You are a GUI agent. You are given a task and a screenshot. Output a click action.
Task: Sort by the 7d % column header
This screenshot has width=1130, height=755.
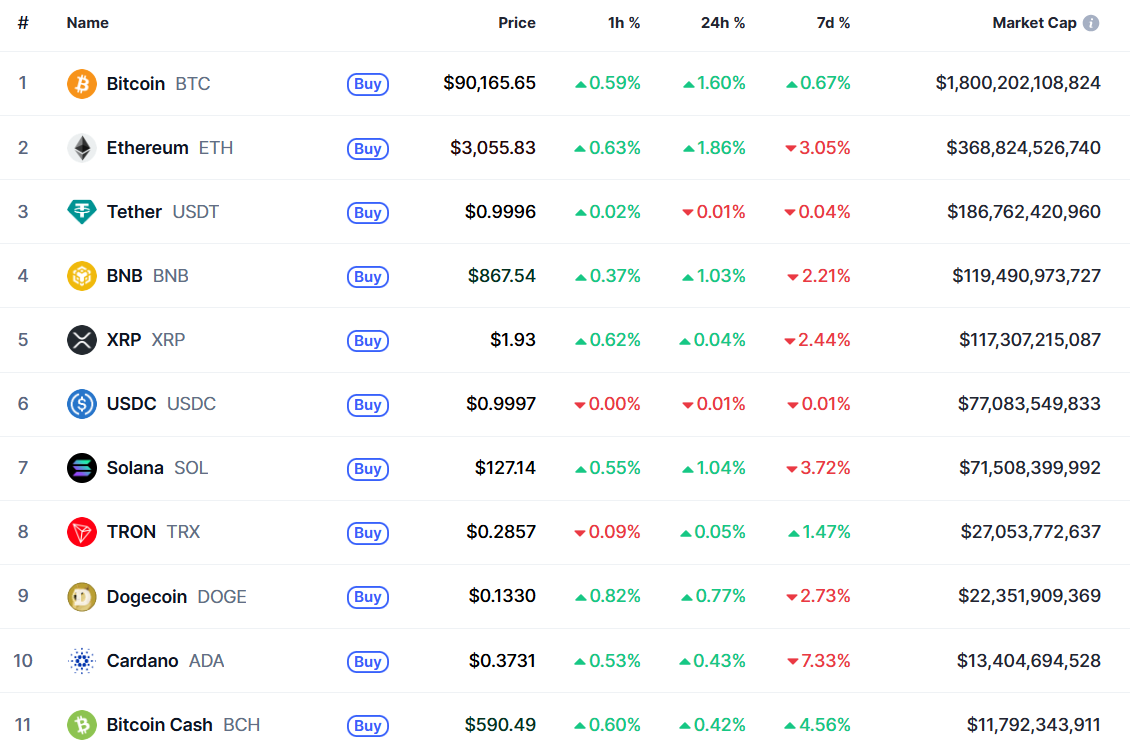tap(833, 23)
